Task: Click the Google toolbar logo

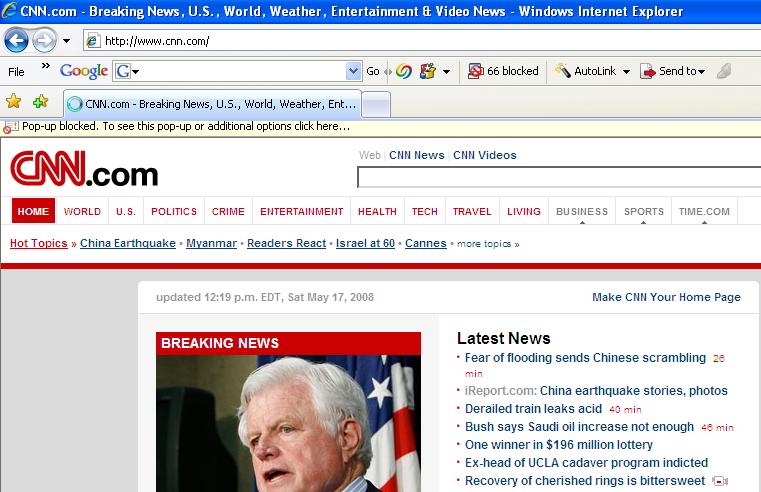Action: 84,71
